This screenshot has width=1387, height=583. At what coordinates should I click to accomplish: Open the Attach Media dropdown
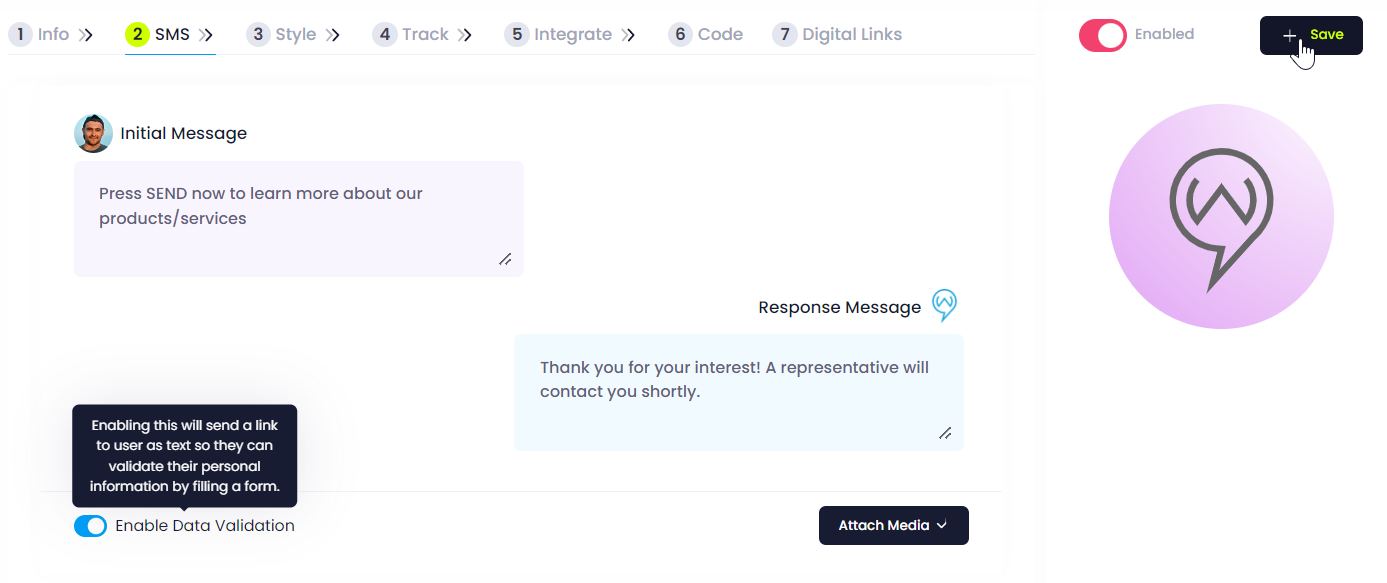click(x=894, y=526)
